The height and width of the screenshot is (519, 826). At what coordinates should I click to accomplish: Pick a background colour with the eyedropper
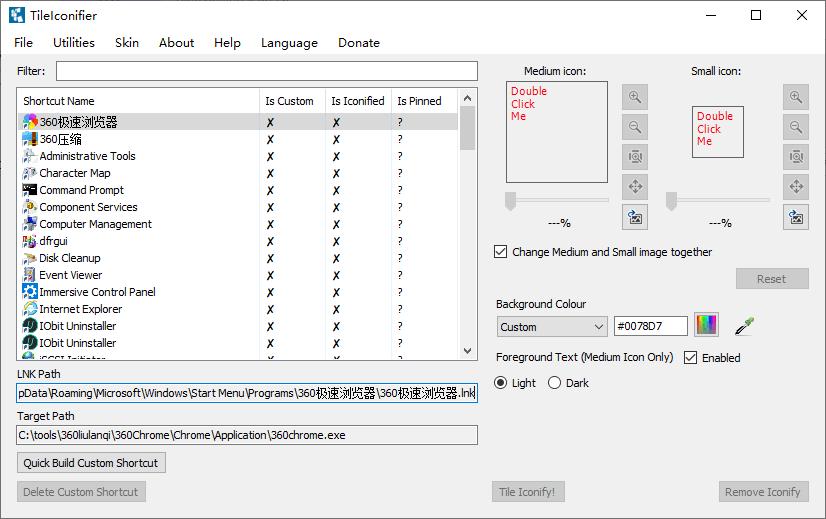click(744, 326)
